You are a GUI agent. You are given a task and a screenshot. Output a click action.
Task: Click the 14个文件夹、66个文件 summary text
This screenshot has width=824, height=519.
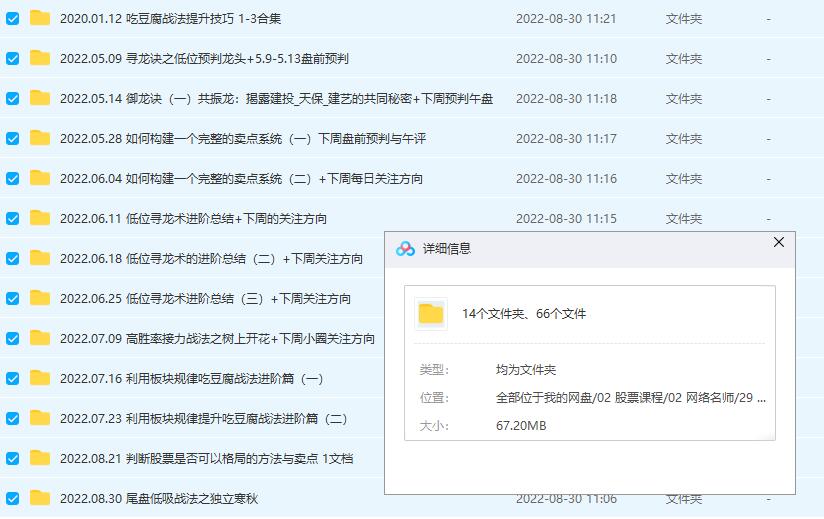[524, 314]
